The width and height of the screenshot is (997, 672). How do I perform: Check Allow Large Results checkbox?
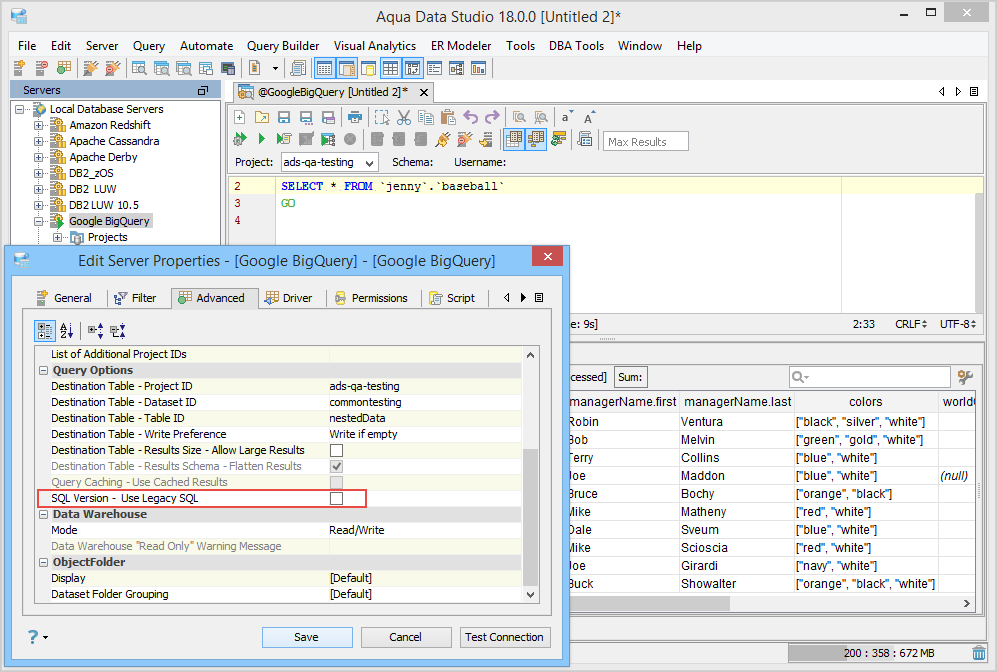[x=337, y=450]
